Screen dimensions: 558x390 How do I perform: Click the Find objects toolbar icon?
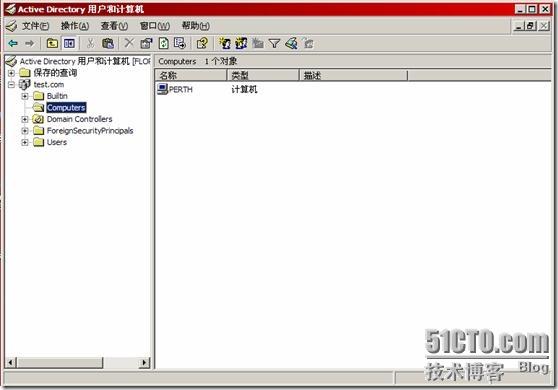[291, 43]
